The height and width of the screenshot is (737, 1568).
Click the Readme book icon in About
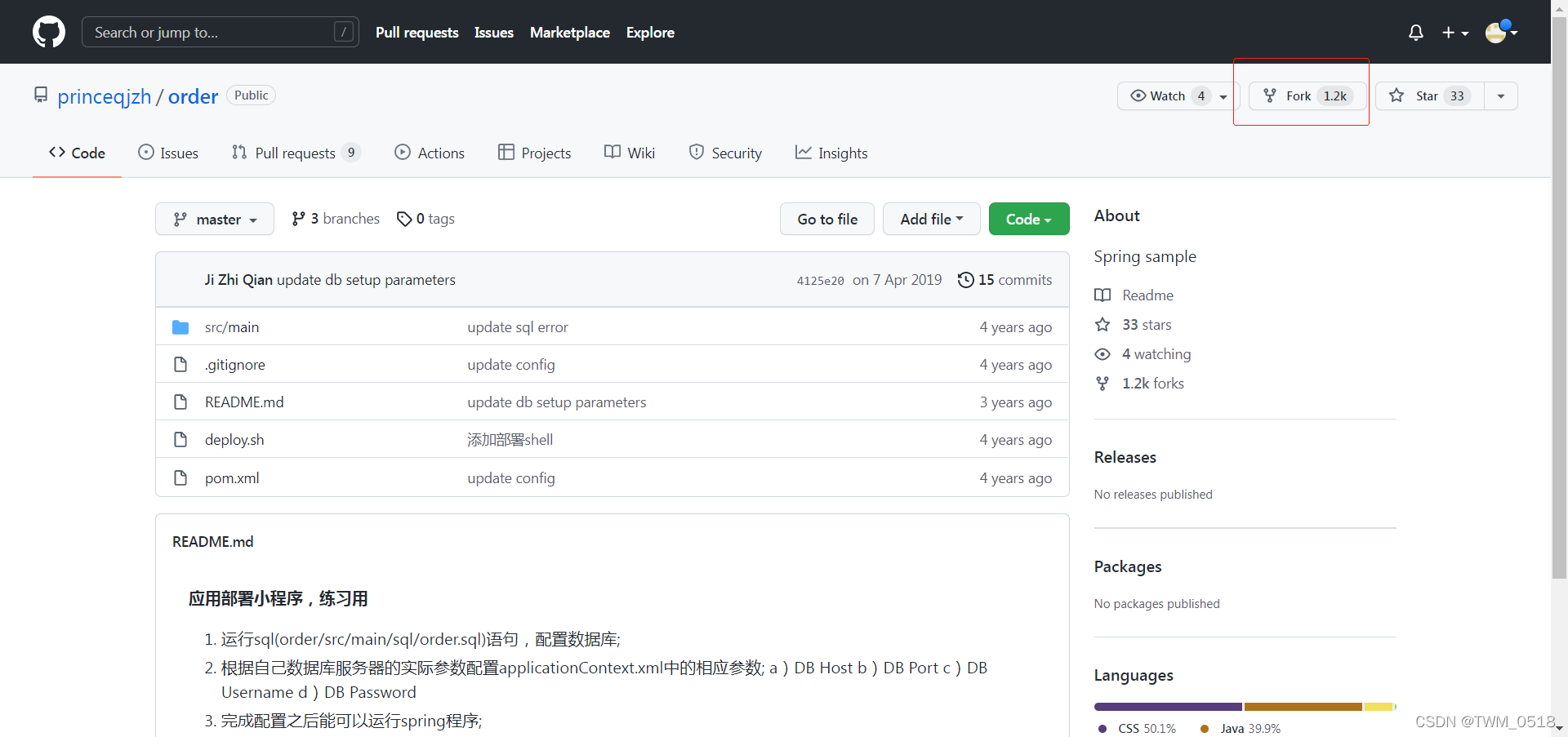point(1102,295)
